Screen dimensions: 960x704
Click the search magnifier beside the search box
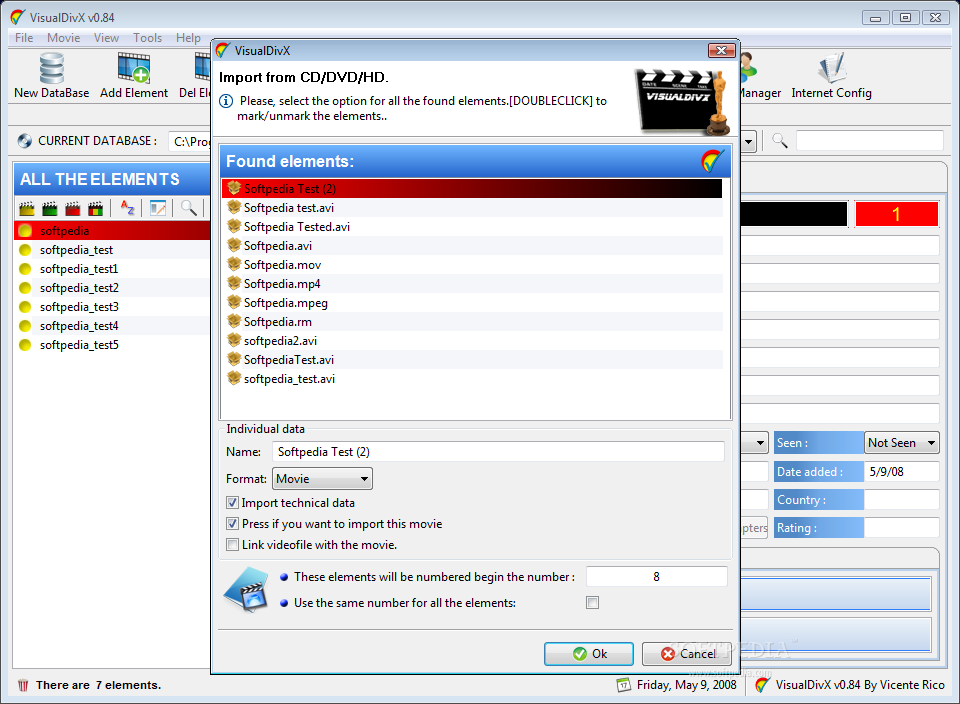tap(779, 141)
